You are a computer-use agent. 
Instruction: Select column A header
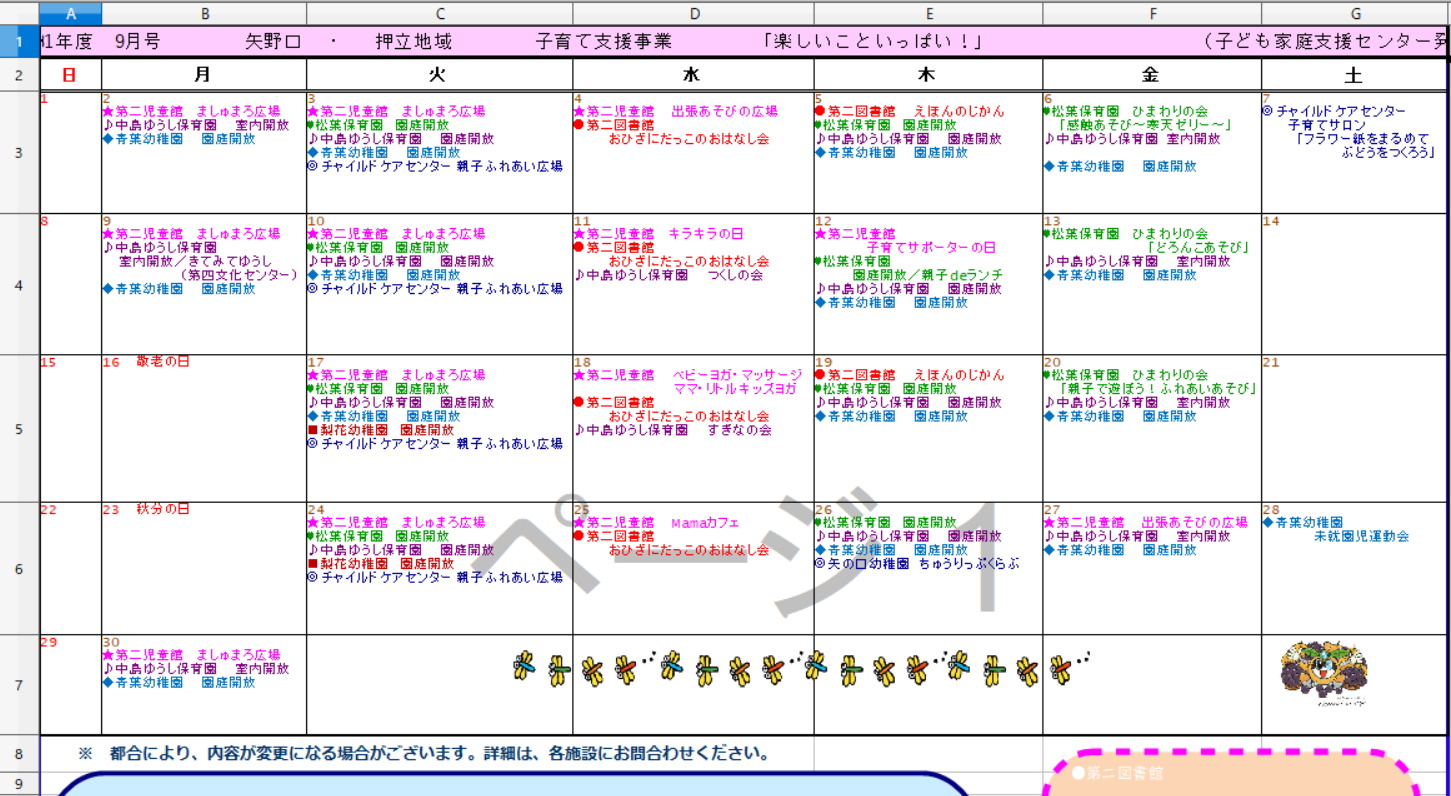point(70,13)
